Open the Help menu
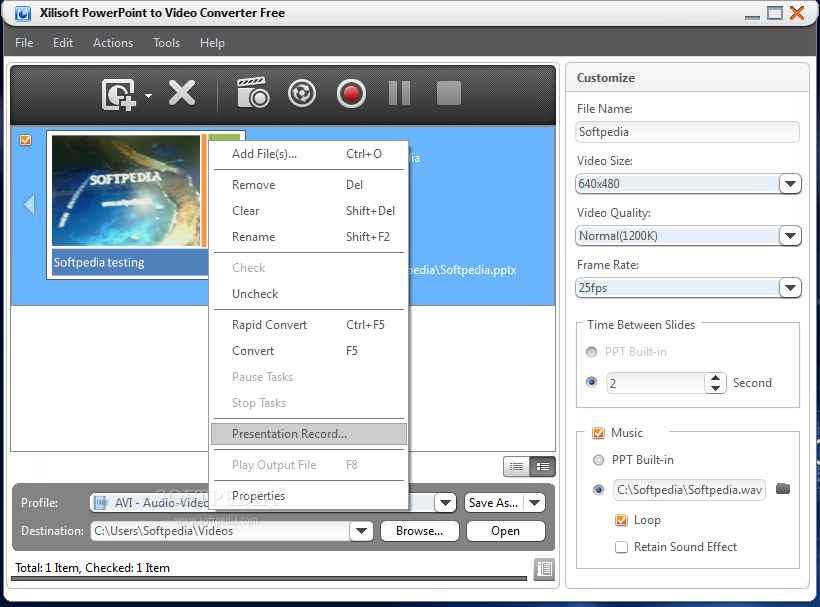 click(x=212, y=43)
